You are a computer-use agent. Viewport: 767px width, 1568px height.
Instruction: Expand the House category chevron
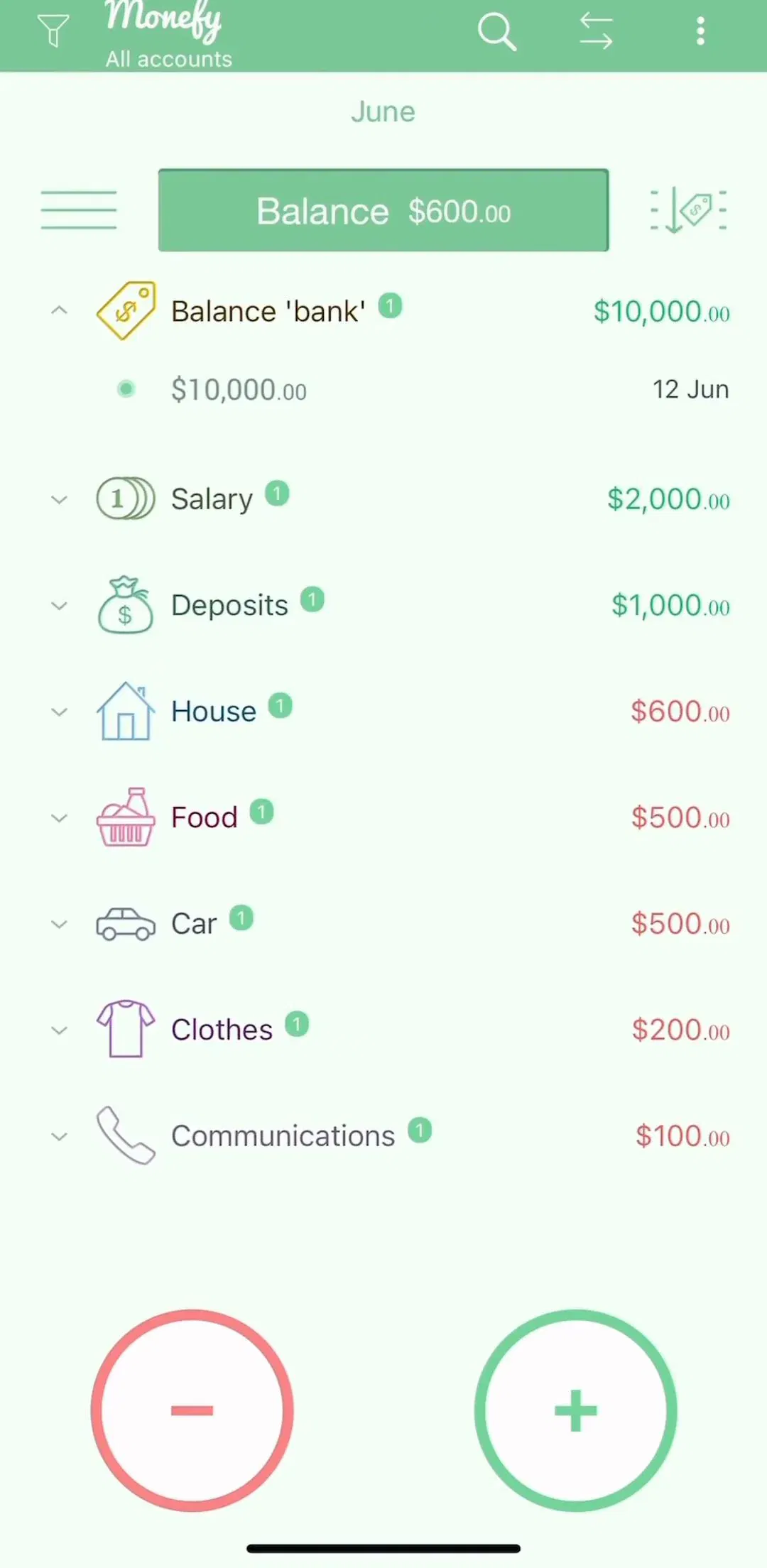(x=60, y=712)
